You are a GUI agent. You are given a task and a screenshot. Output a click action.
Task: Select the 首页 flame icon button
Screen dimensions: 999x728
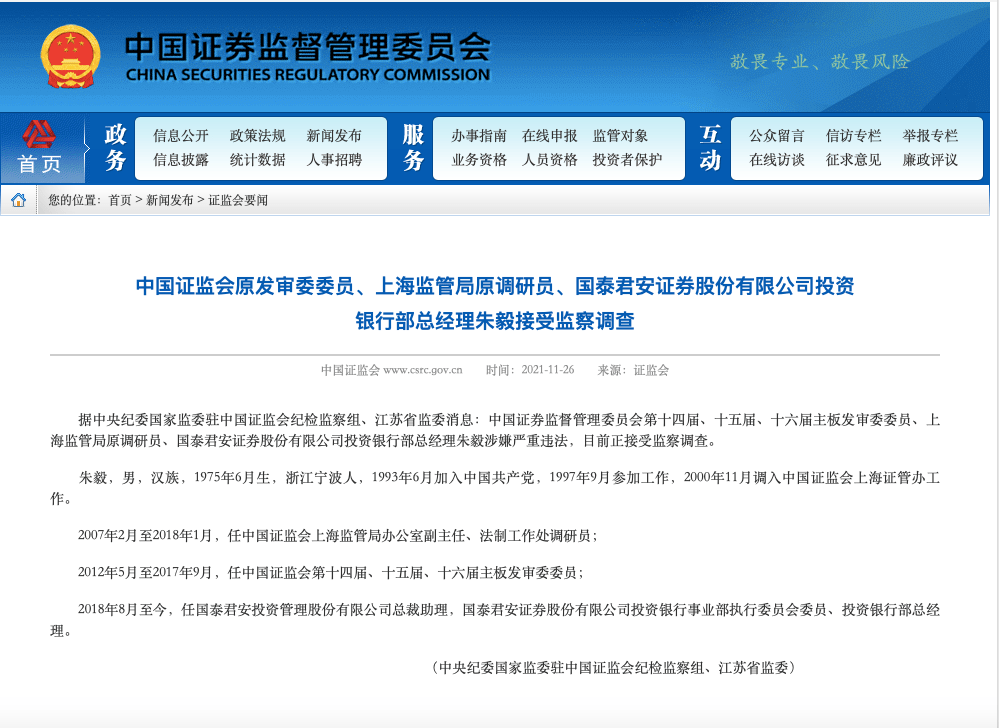tap(39, 132)
